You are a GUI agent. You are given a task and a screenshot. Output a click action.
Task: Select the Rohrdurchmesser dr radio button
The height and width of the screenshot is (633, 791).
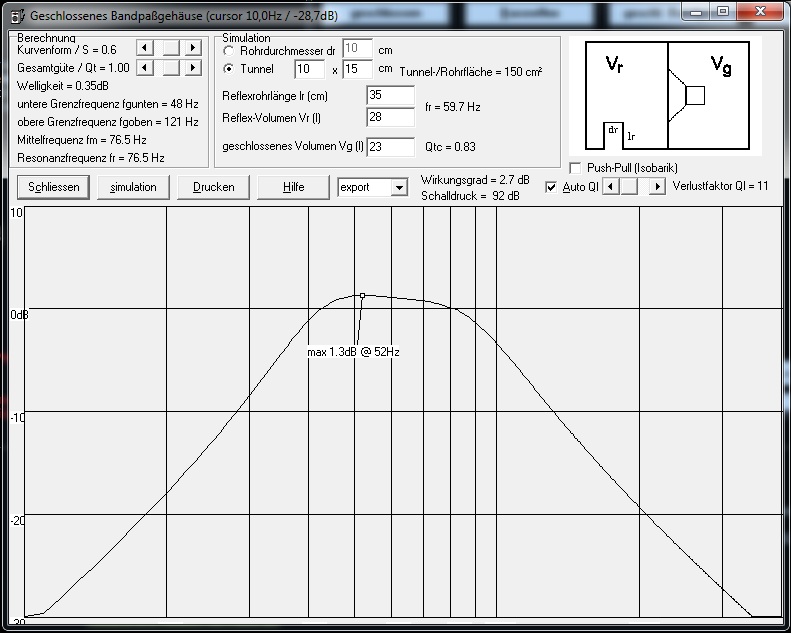click(x=230, y=50)
